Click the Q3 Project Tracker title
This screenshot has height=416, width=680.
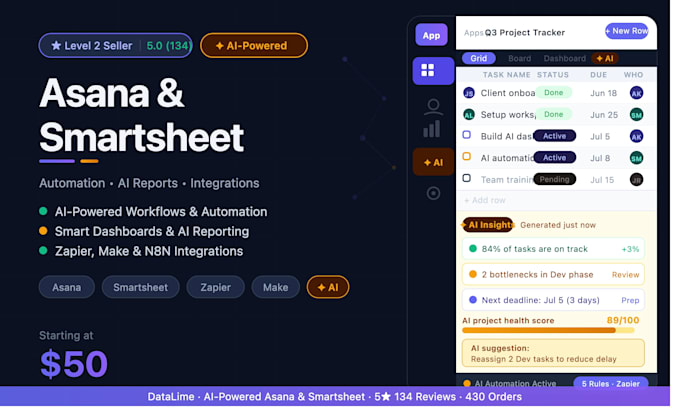coord(524,33)
